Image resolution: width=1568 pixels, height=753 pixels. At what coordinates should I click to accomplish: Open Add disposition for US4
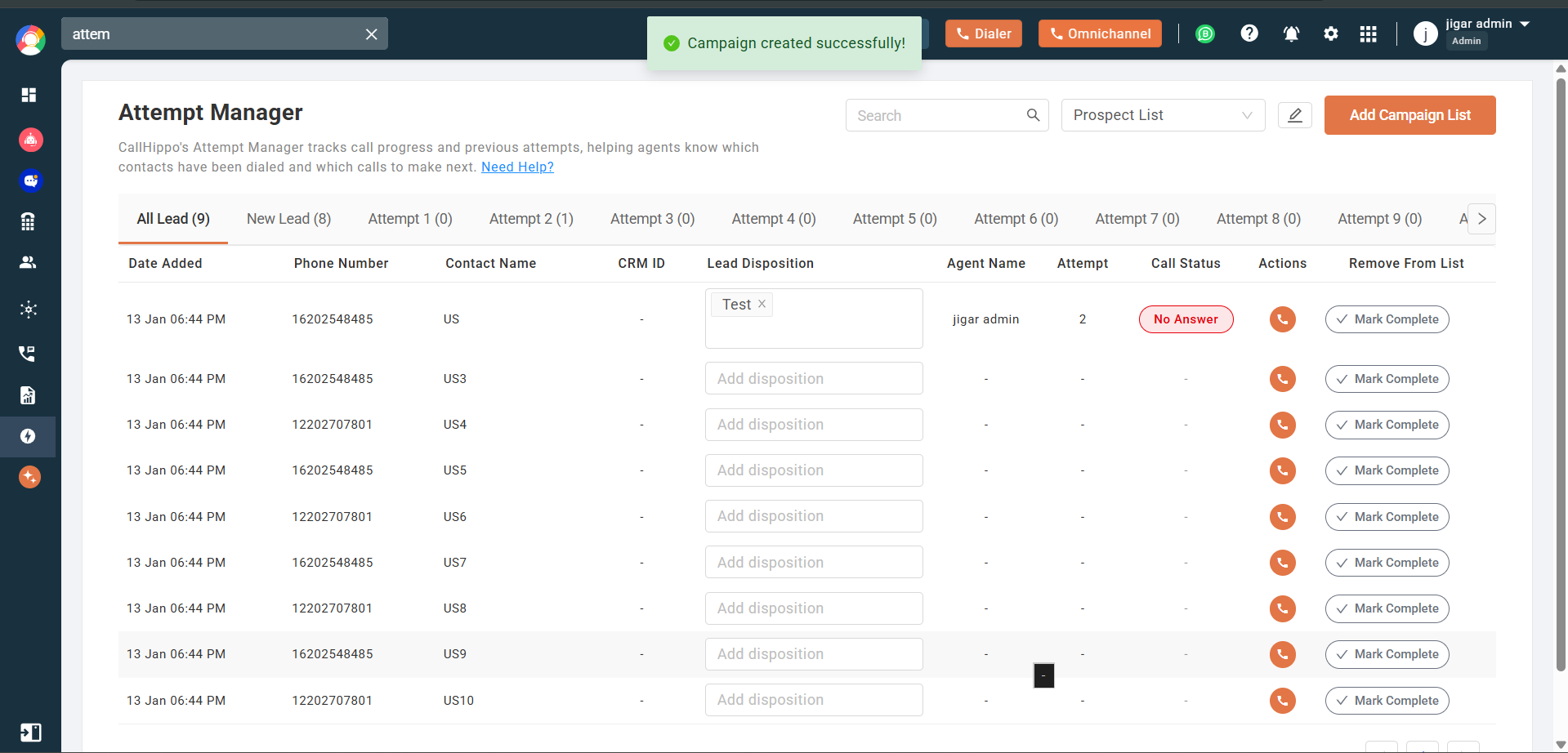click(814, 425)
